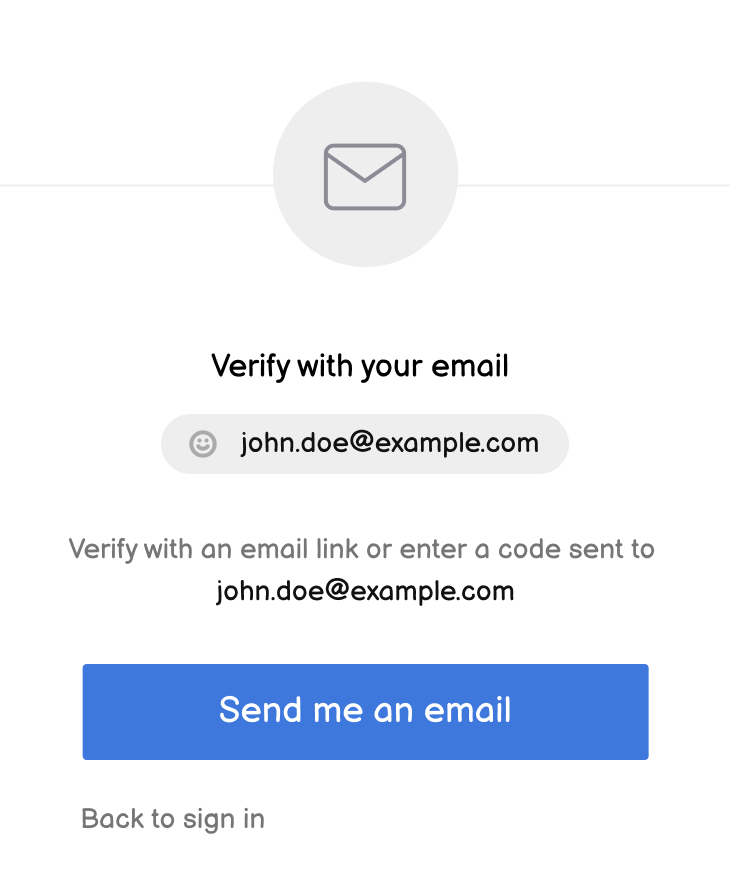This screenshot has height=896, width=730.
Task: Click the word 'email' on blue button
Action: tap(468, 710)
